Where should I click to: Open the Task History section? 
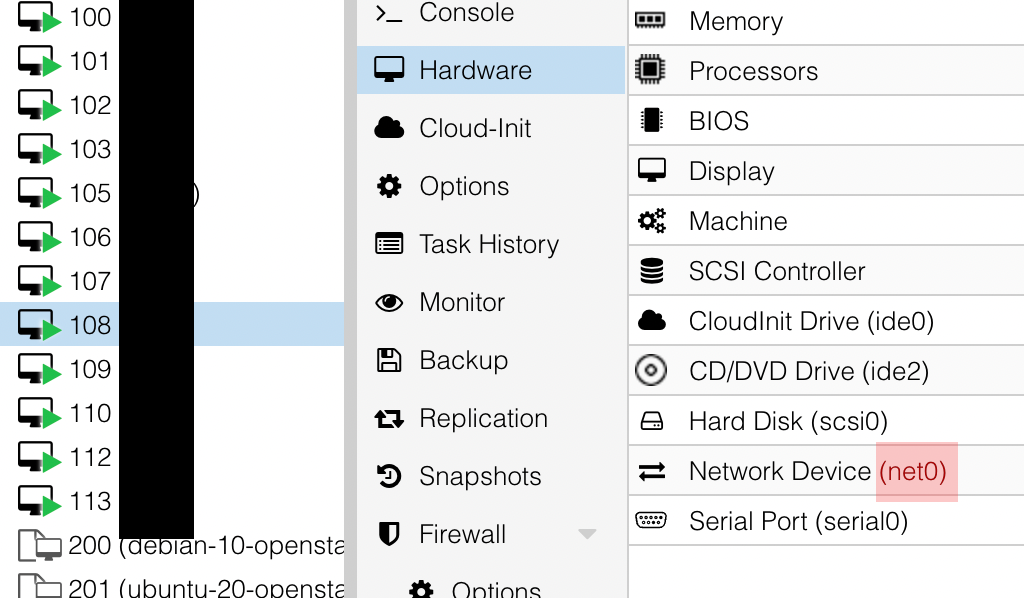coord(488,244)
